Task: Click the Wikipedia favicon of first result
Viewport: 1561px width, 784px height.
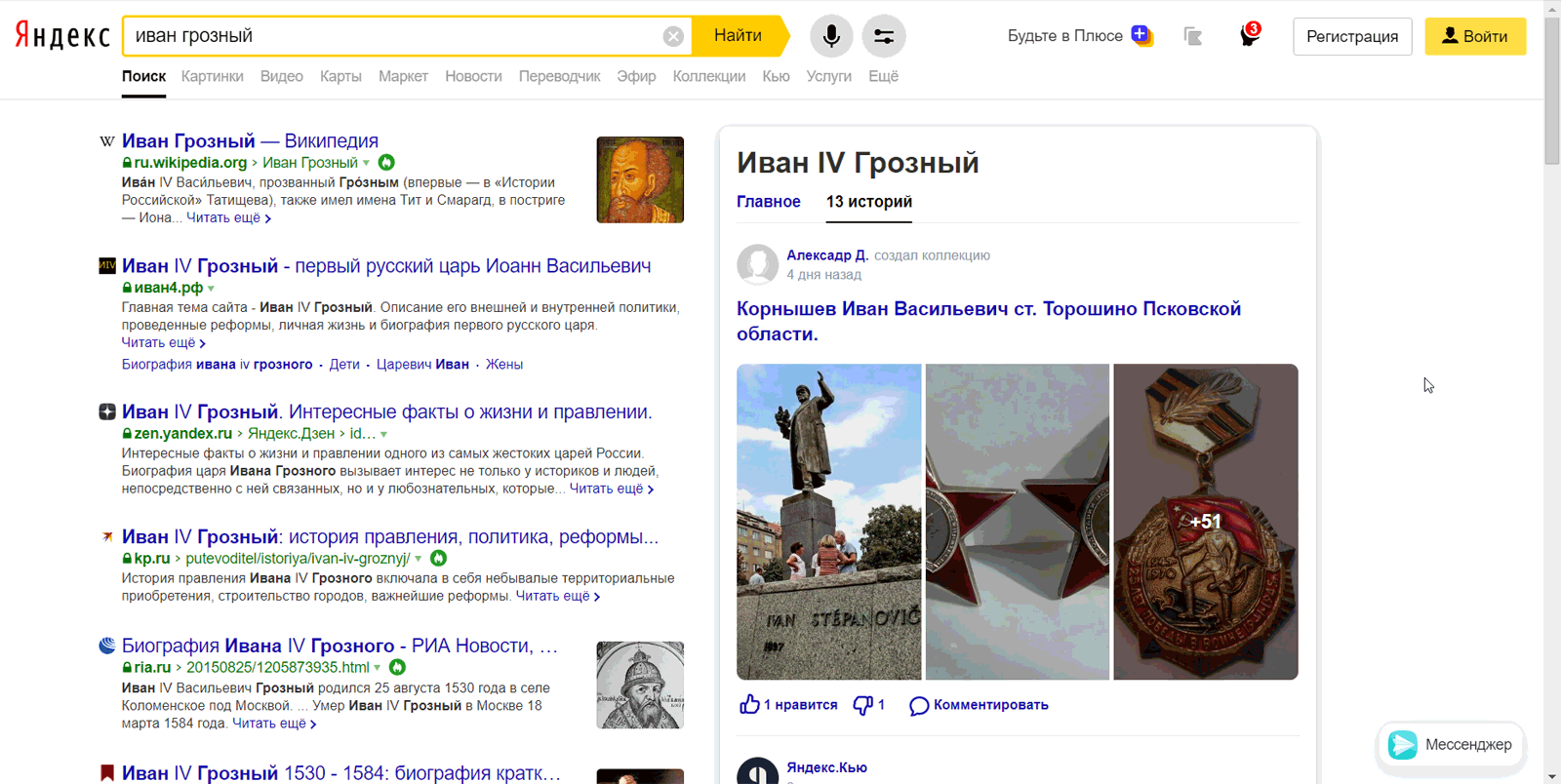Action: point(107,141)
